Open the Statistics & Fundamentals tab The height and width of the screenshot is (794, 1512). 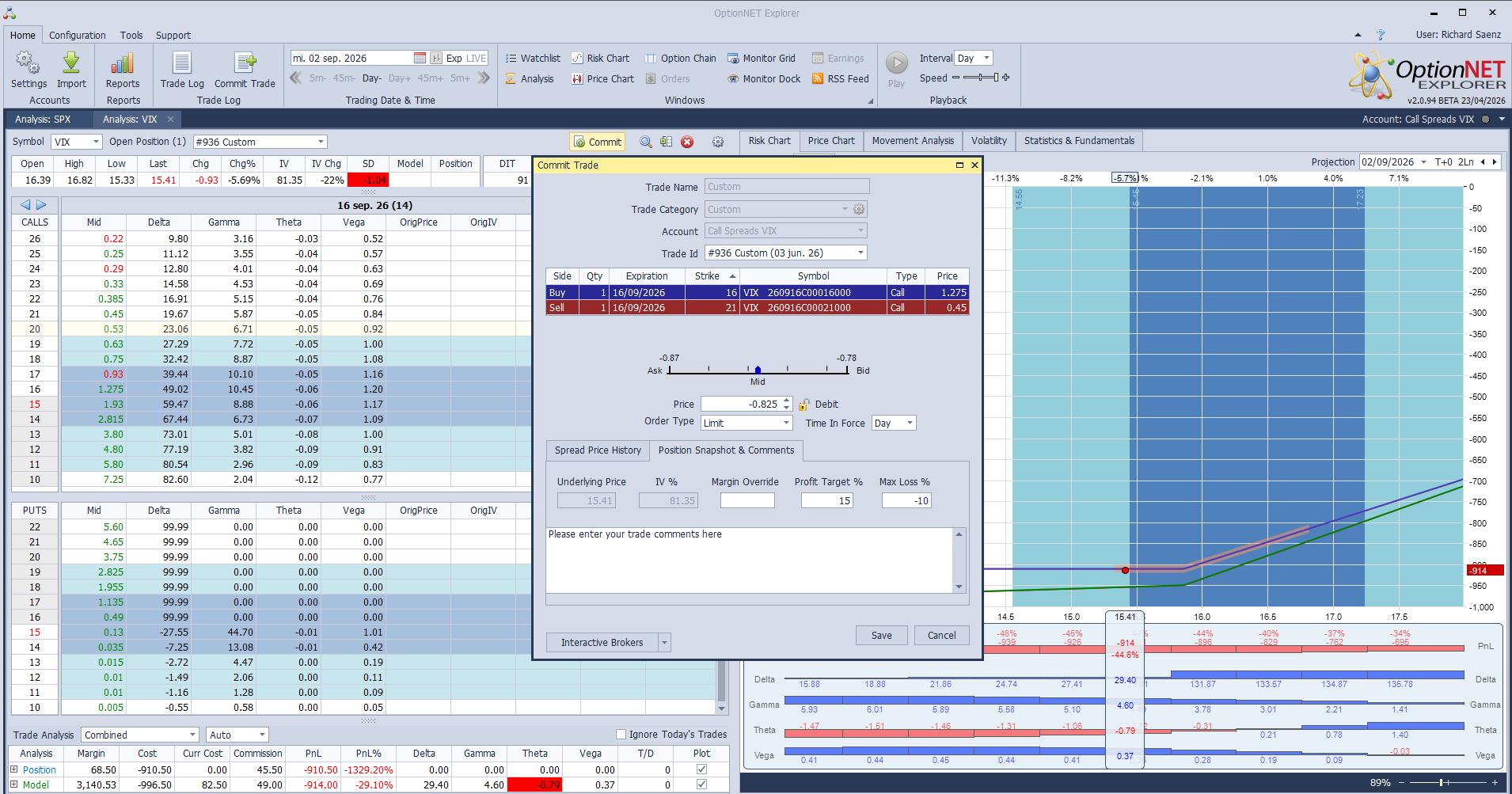tap(1079, 141)
